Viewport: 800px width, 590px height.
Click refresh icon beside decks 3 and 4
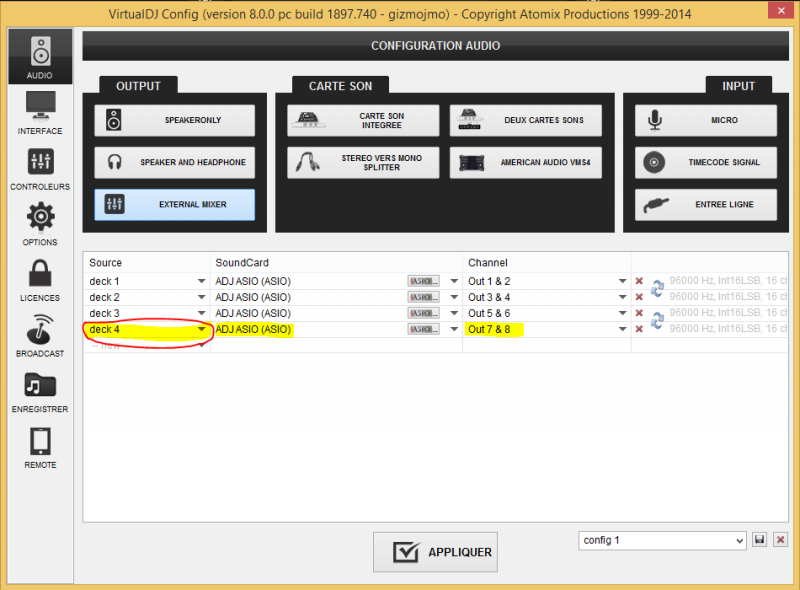coord(657,321)
